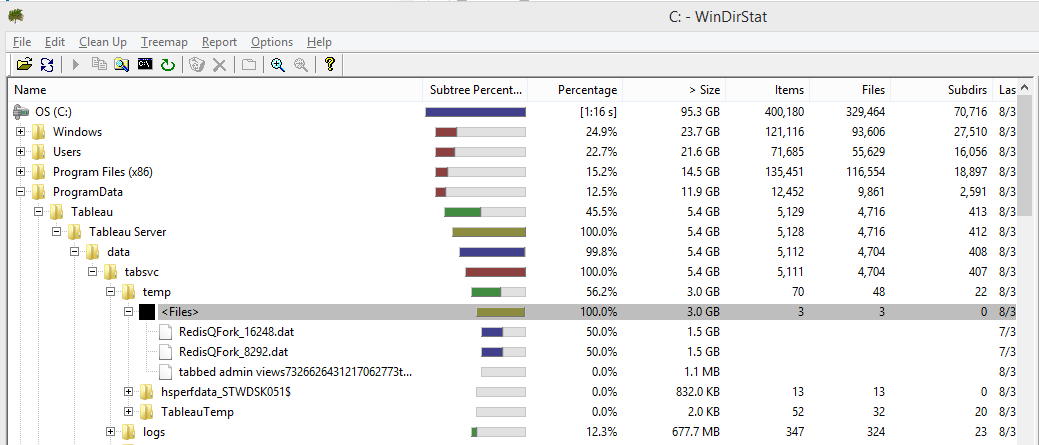
Task: Click the Tableau Server folder icon
Action: tap(74, 232)
